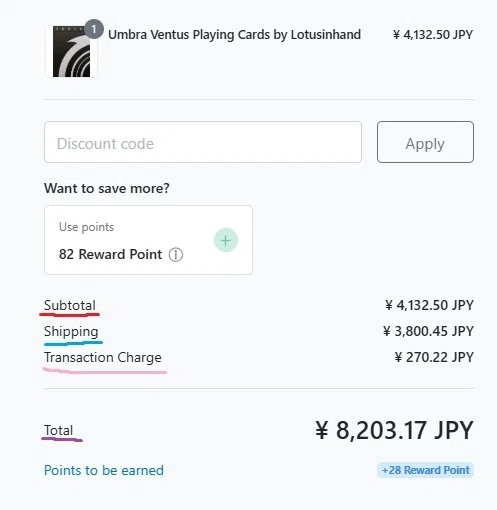This screenshot has width=497, height=510.
Task: Click the Apply discount button
Action: (425, 142)
